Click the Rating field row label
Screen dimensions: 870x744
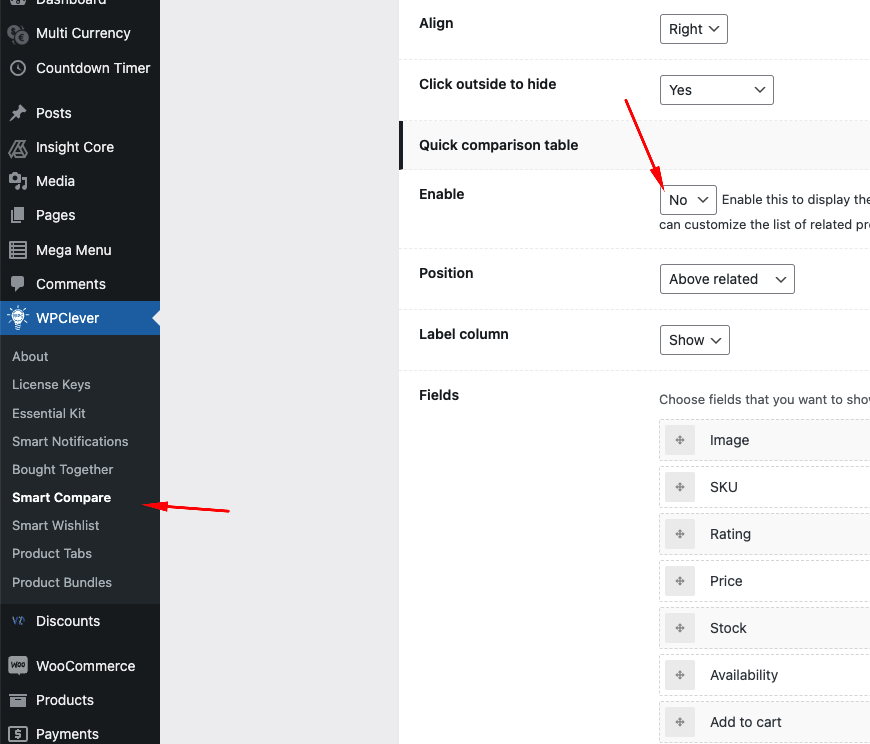tap(730, 534)
